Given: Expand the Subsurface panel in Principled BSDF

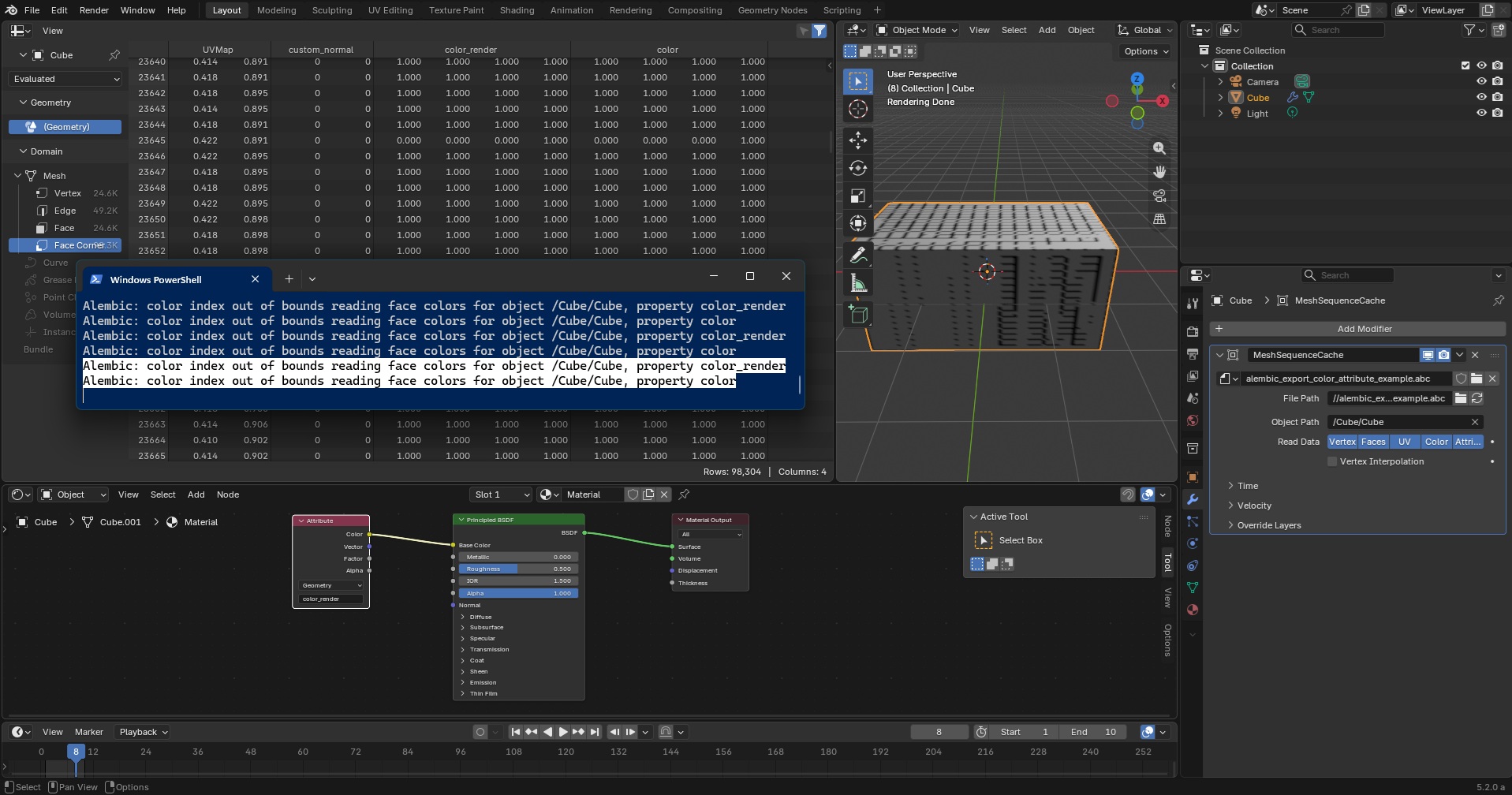Looking at the screenshot, I should 486,628.
